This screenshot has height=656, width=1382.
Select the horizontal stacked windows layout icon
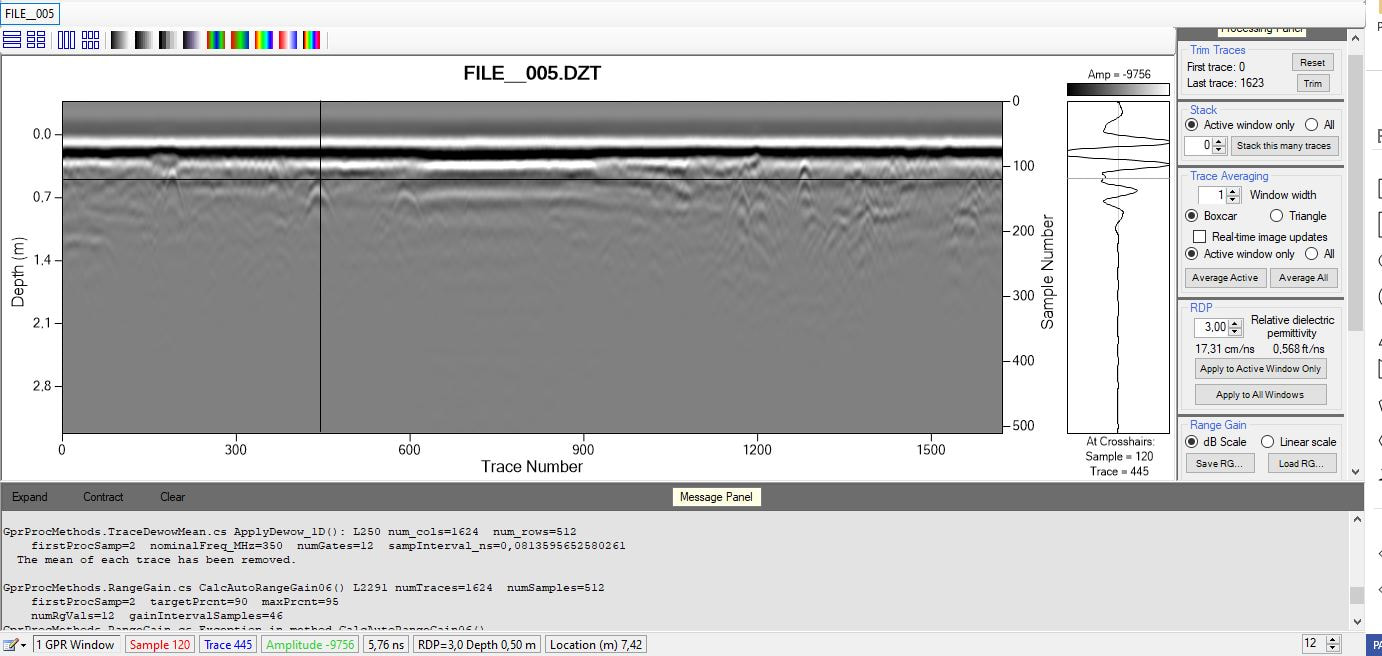coord(12,40)
